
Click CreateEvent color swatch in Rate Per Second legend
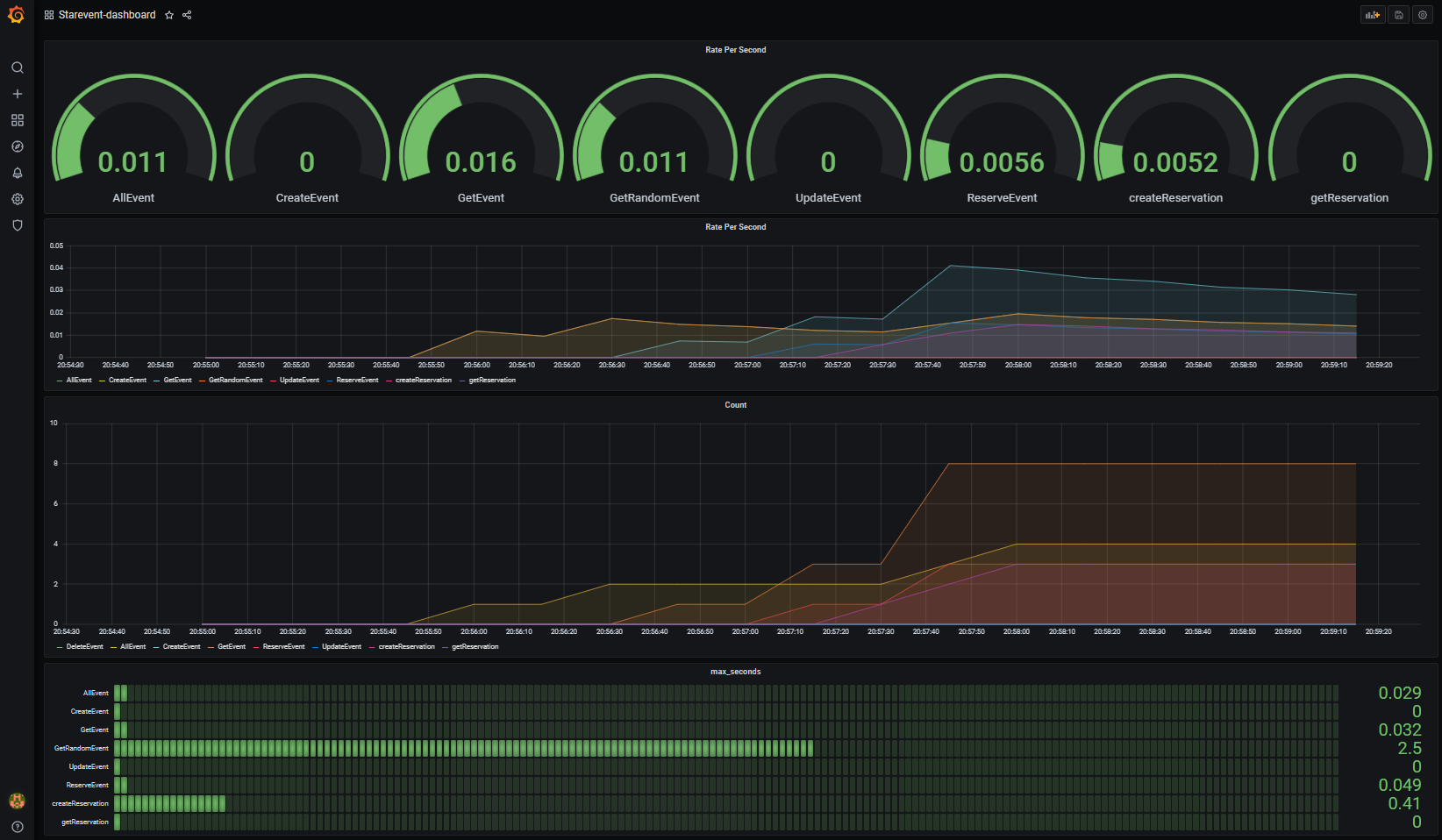(x=102, y=381)
